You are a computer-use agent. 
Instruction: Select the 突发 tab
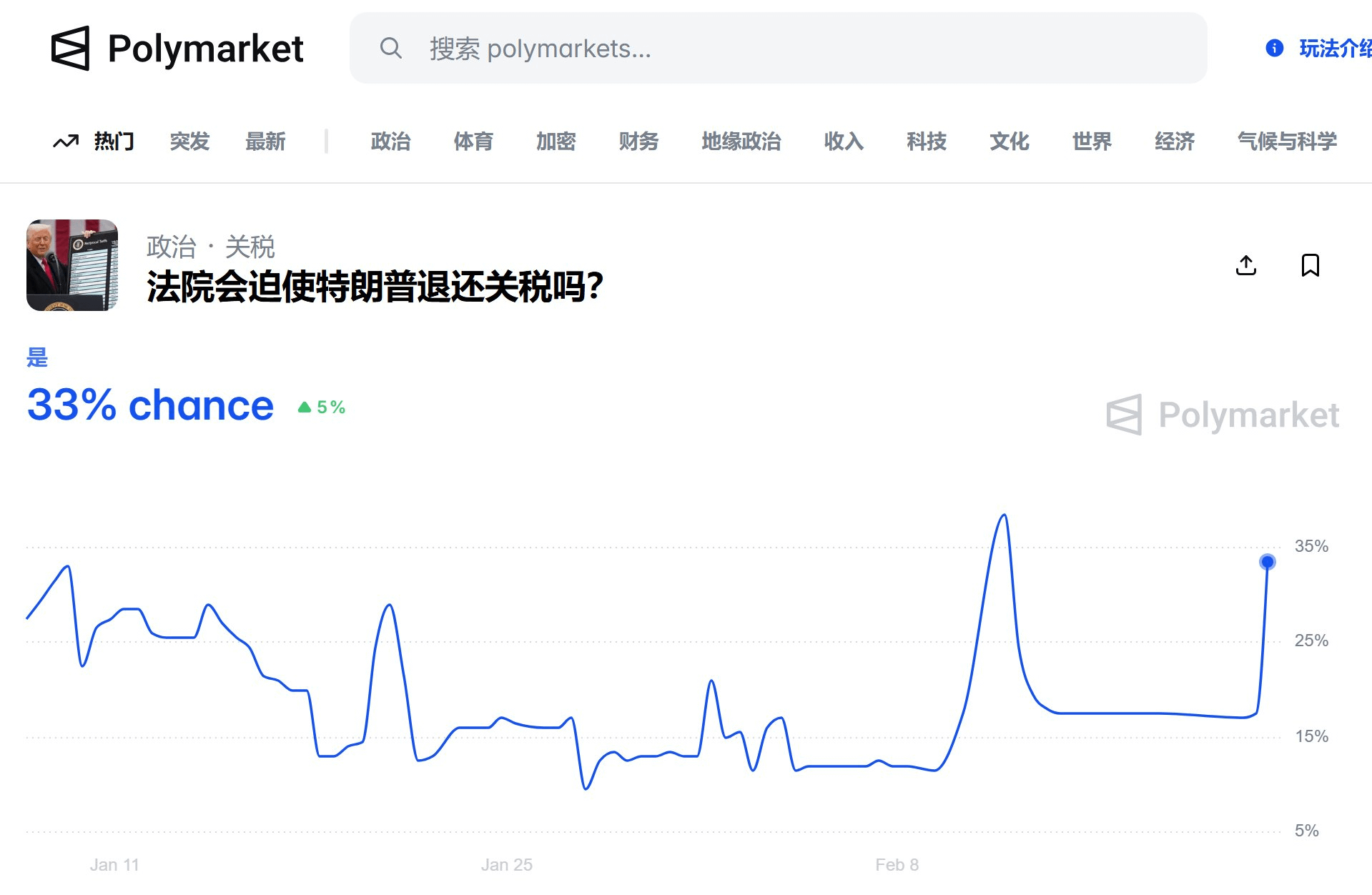pos(189,141)
